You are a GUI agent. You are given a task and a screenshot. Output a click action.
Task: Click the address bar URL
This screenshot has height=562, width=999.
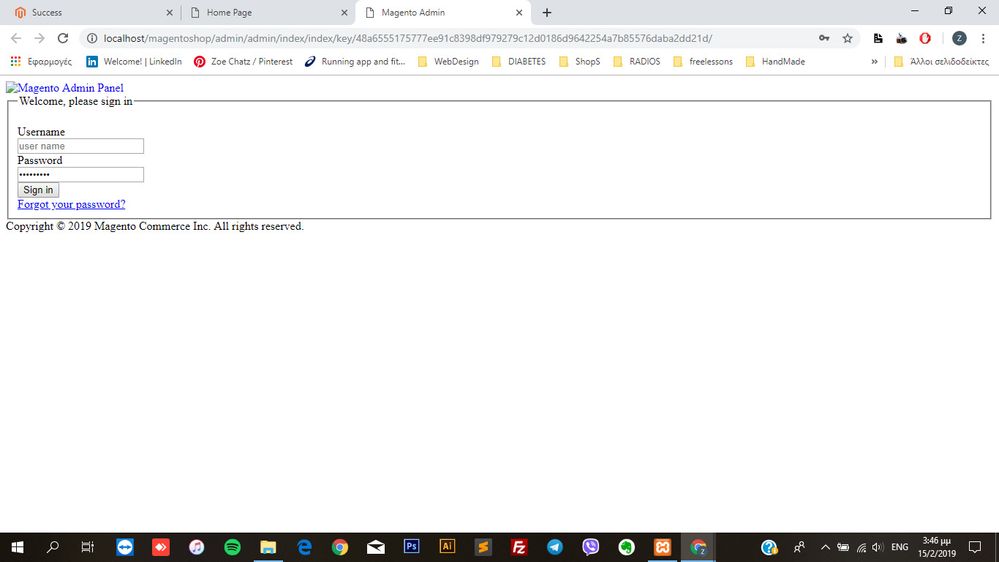click(x=408, y=38)
